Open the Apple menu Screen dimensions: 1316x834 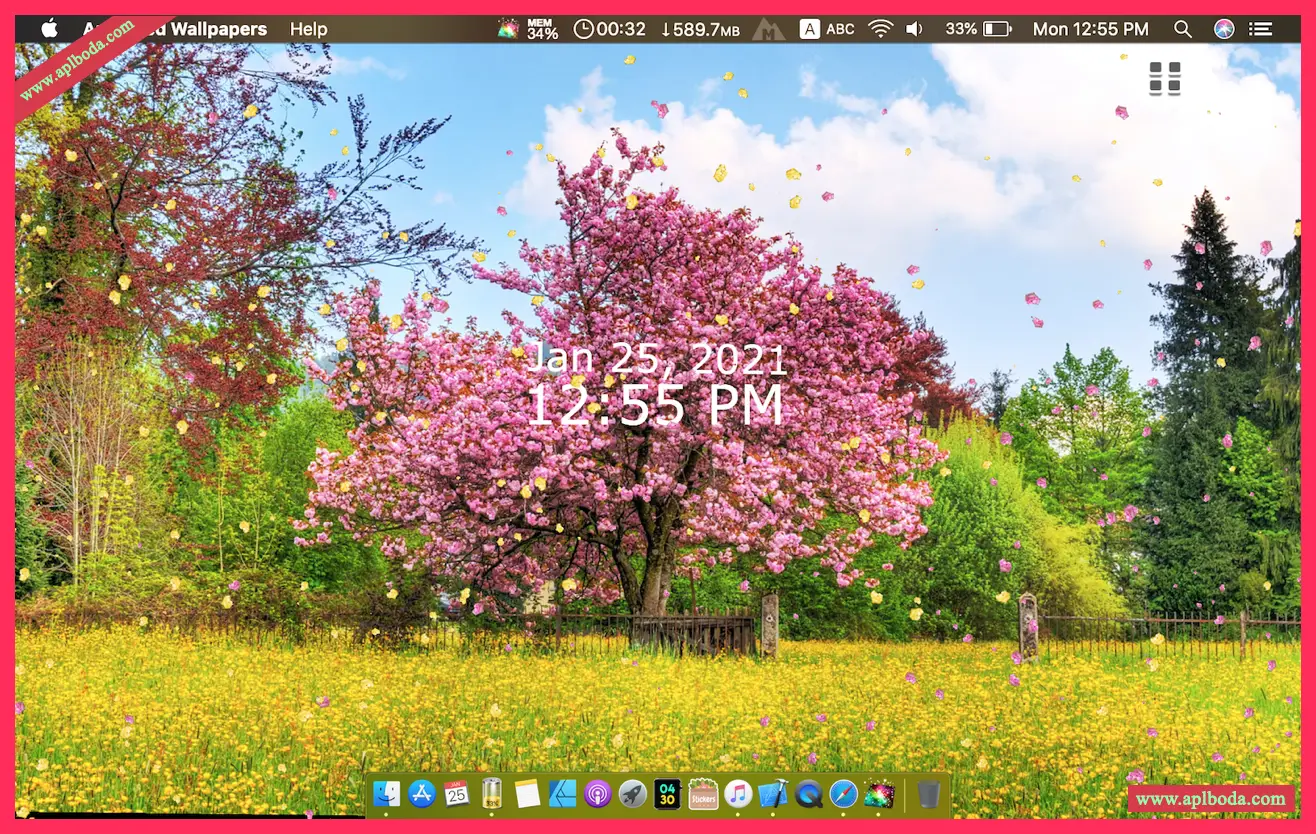[x=49, y=29]
